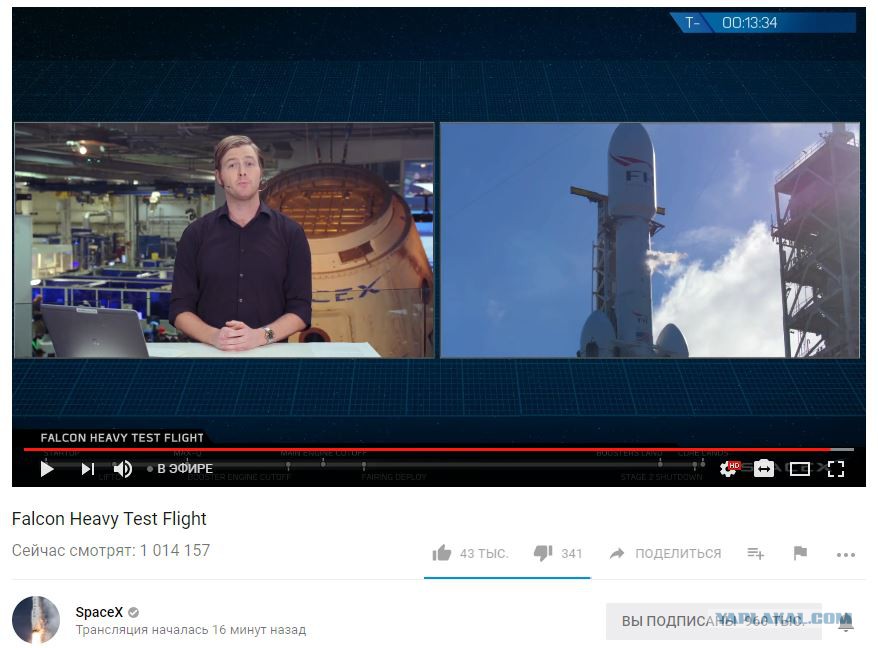Click the viewer count 'Сейчас смотрят: 1 014 157'
This screenshot has width=878, height=648.
(111, 551)
